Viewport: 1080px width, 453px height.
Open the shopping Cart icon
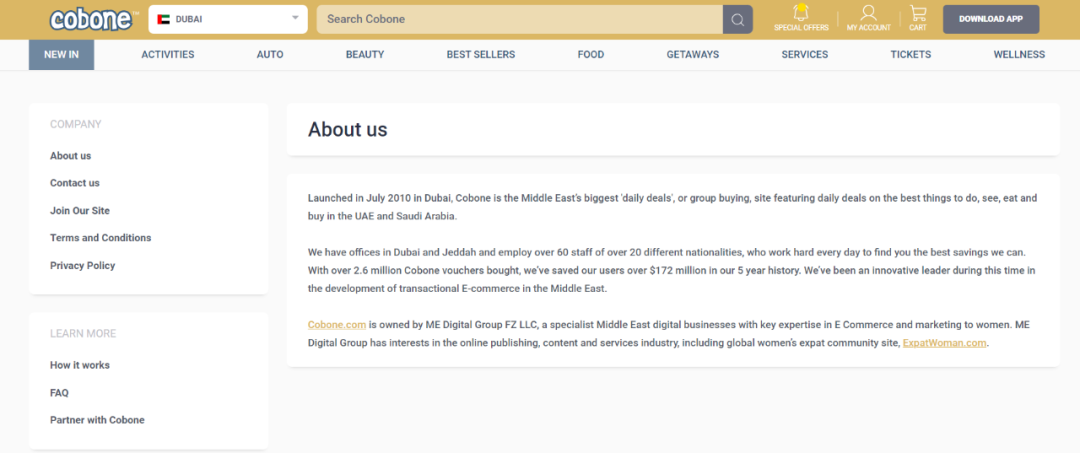[x=917, y=14]
